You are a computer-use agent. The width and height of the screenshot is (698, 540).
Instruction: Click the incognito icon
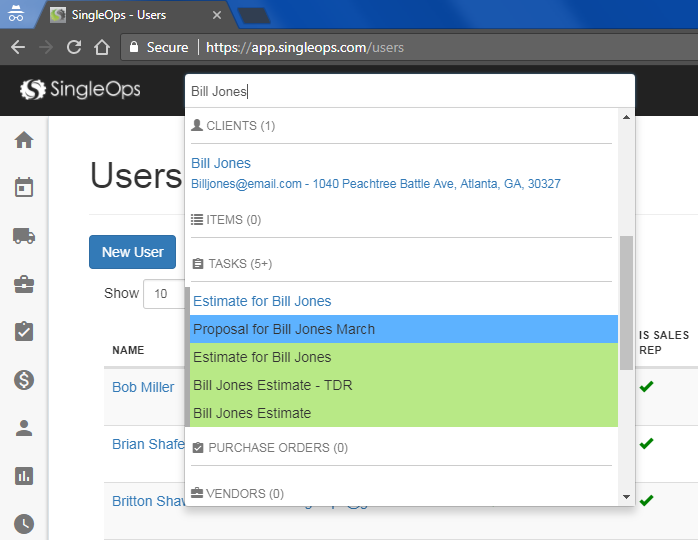point(16,14)
